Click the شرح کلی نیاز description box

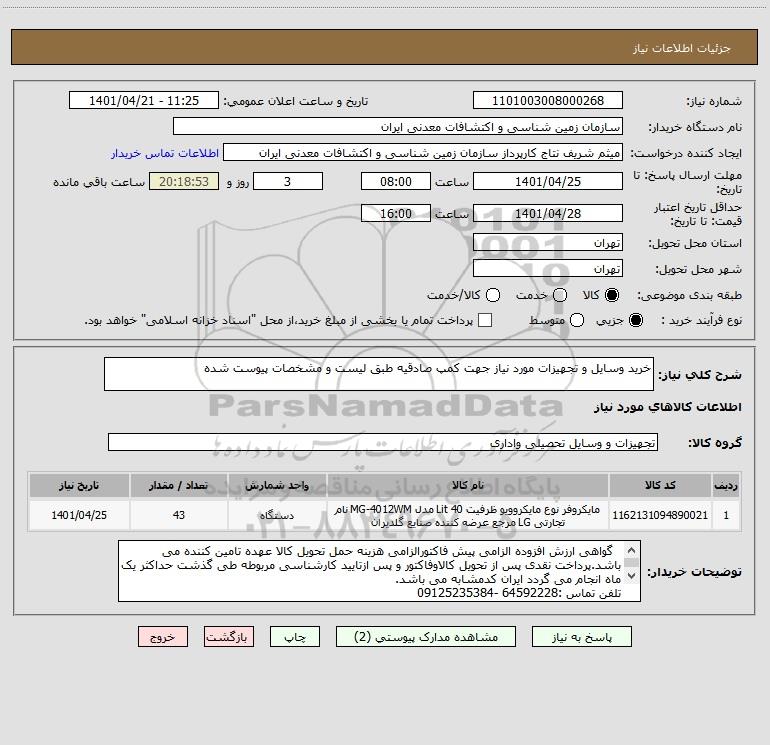pyautogui.click(x=379, y=374)
